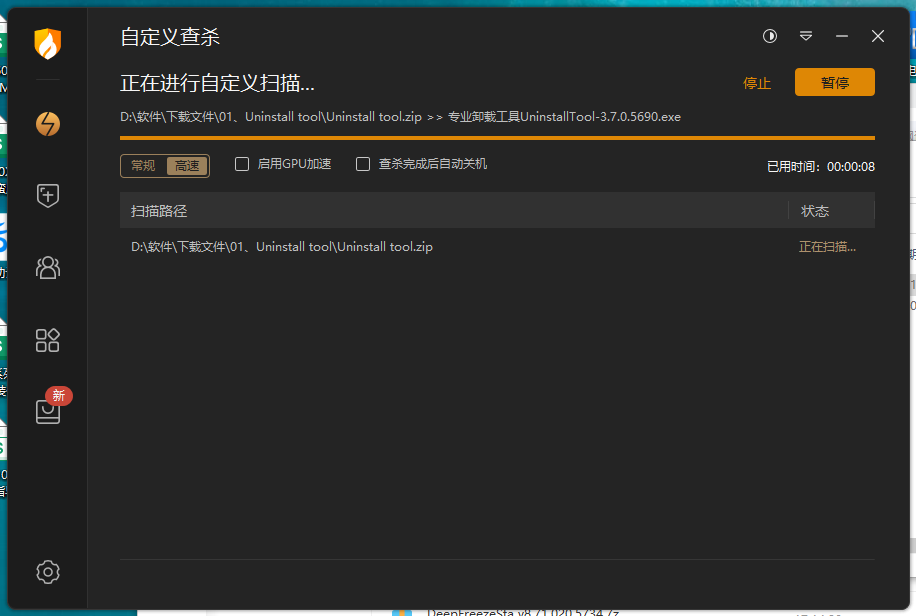Click the Huorong flame shield logo

47,44
